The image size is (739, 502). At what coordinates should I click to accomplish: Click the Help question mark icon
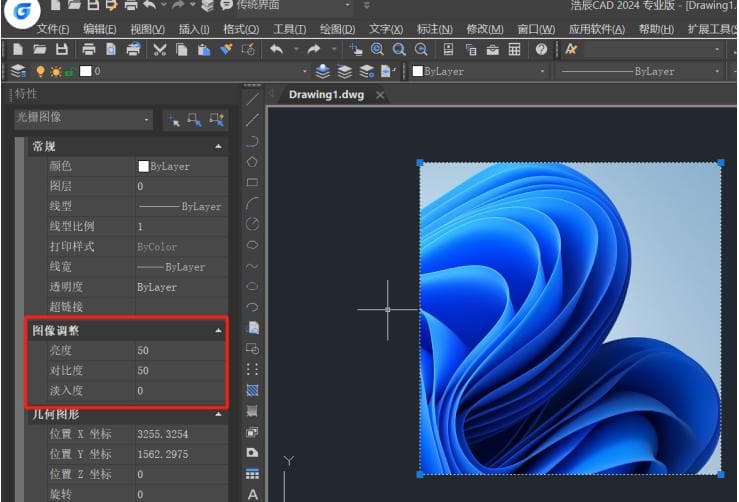(x=541, y=49)
